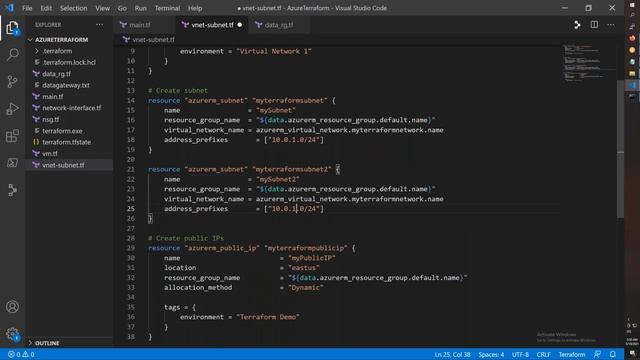Click the unsaved dot on vnet-subnet.tf tab
This screenshot has height=360, width=640.
pyautogui.click(x=240, y=25)
